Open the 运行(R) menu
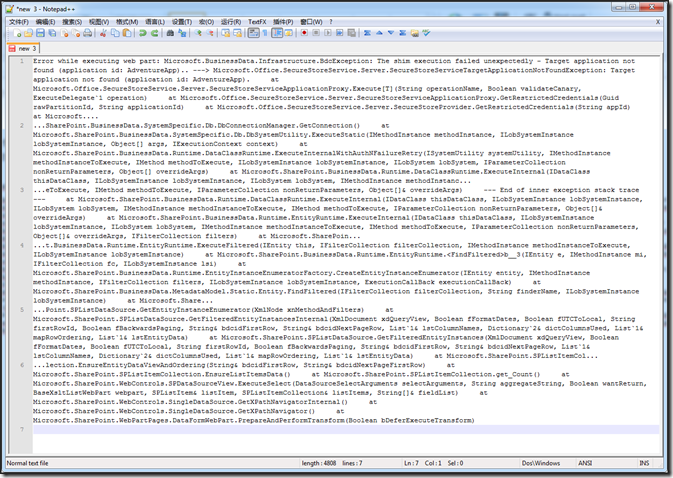The image size is (673, 478). 231,22
